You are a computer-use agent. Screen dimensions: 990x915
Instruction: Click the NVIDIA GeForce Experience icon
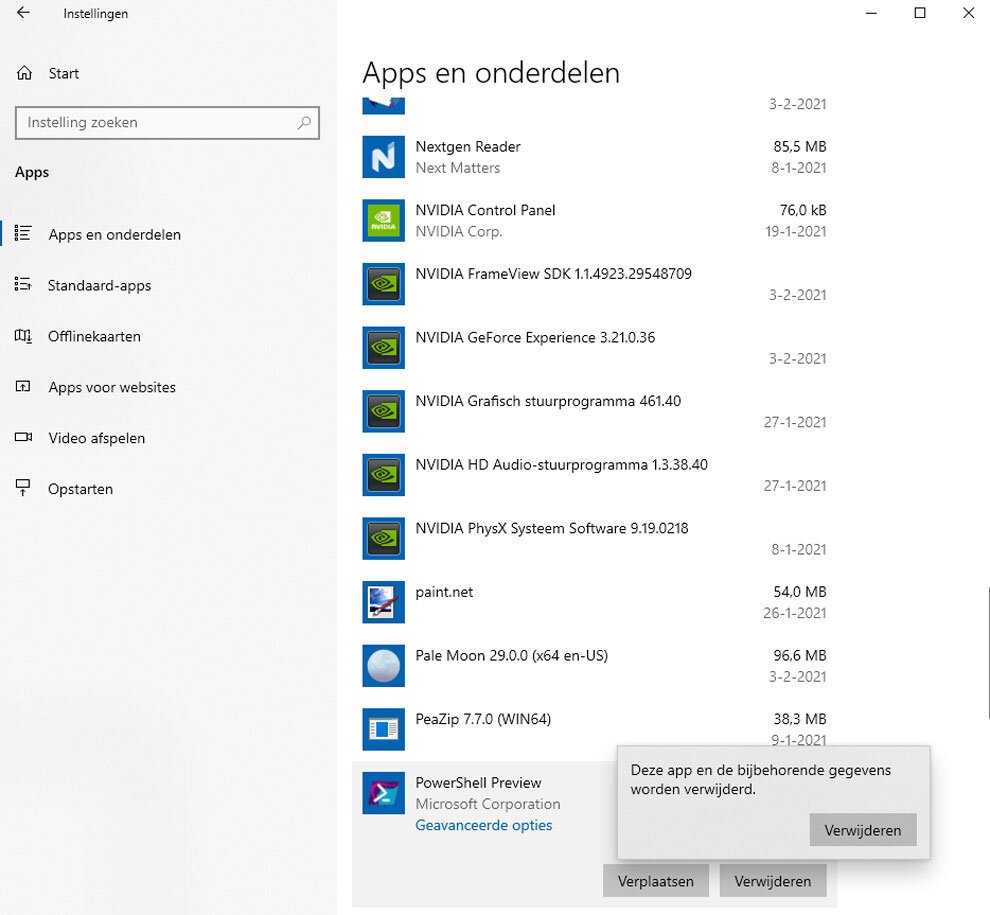383,348
